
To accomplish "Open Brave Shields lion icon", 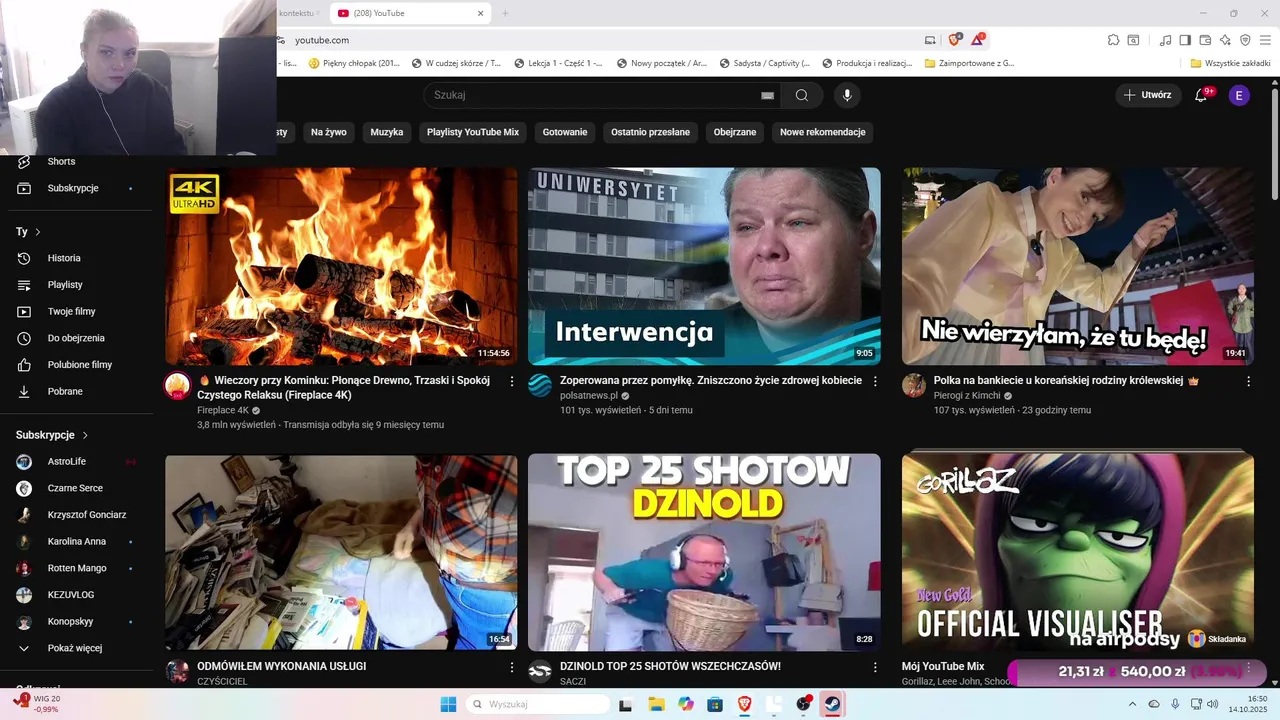I will click(x=954, y=40).
